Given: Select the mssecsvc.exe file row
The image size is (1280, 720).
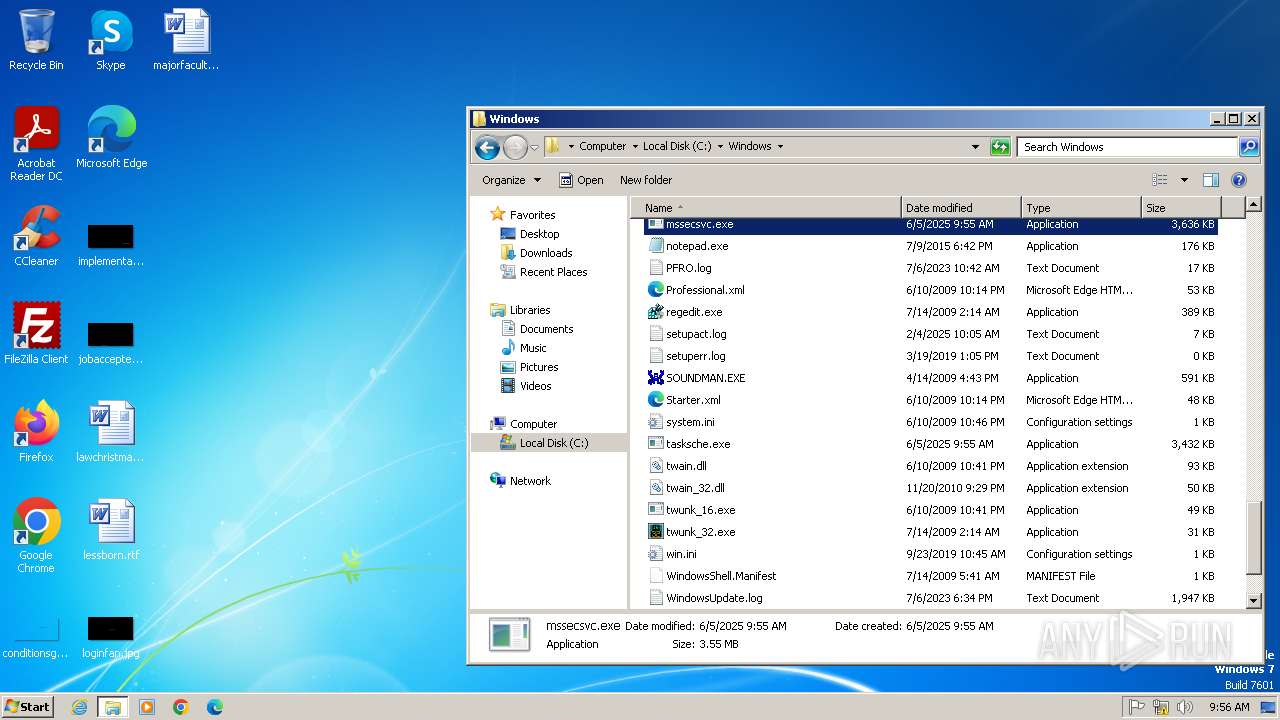Looking at the screenshot, I should point(931,225).
